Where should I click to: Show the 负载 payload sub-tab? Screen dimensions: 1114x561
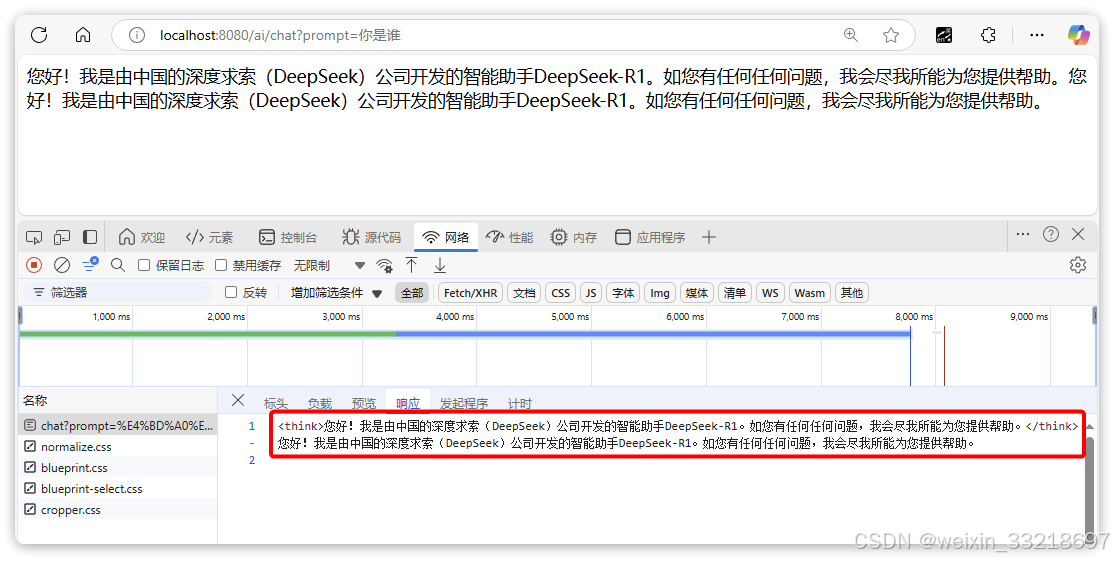320,403
